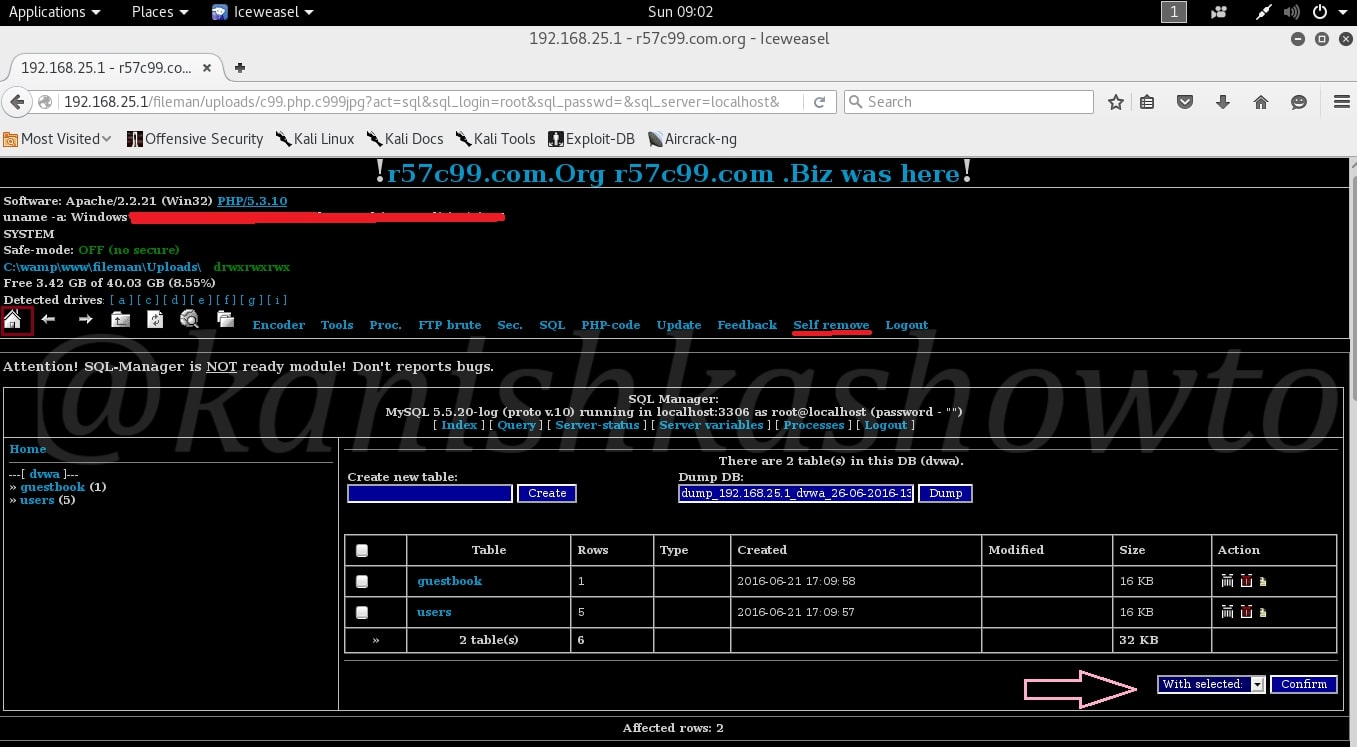Insert a row into users via its page icon
Screen dimensions: 1357x747
[x=1263, y=612]
